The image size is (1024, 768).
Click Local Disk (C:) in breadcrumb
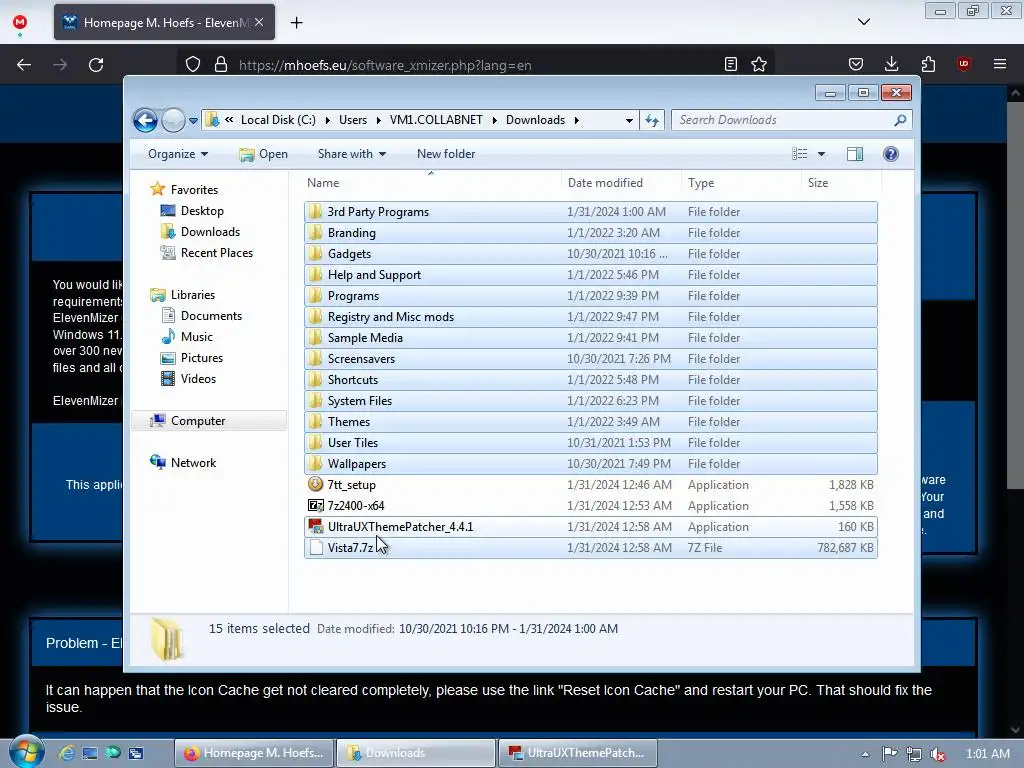(x=278, y=120)
